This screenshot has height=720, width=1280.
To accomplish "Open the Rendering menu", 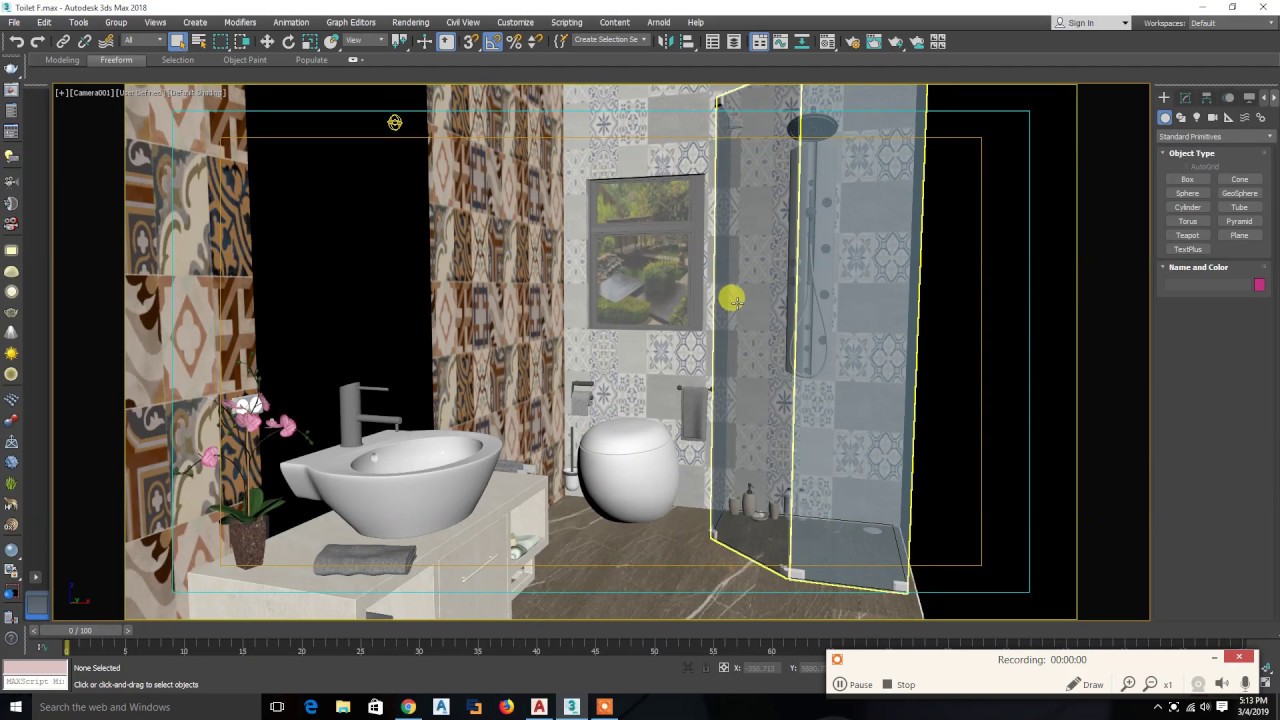I will pos(410,22).
